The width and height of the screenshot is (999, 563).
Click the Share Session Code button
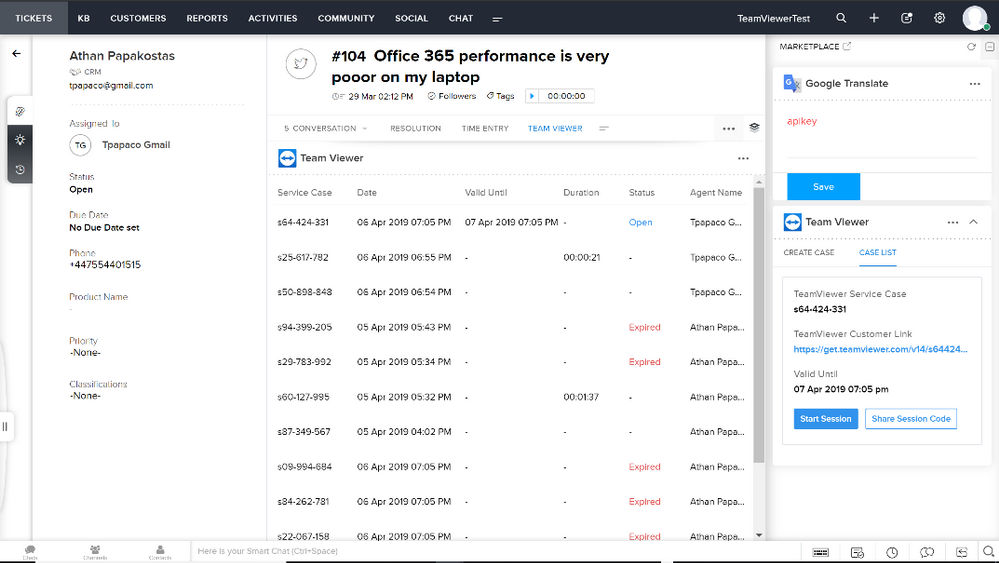click(x=910, y=418)
